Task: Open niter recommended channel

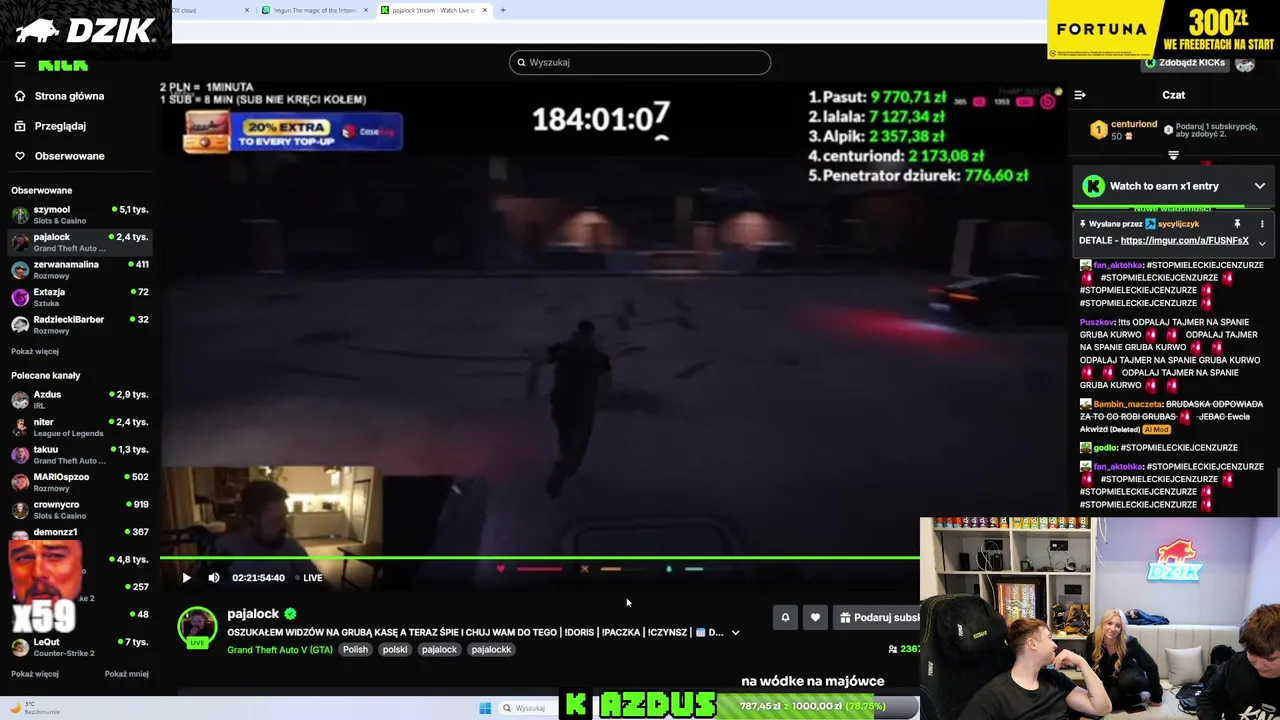Action: [80, 427]
